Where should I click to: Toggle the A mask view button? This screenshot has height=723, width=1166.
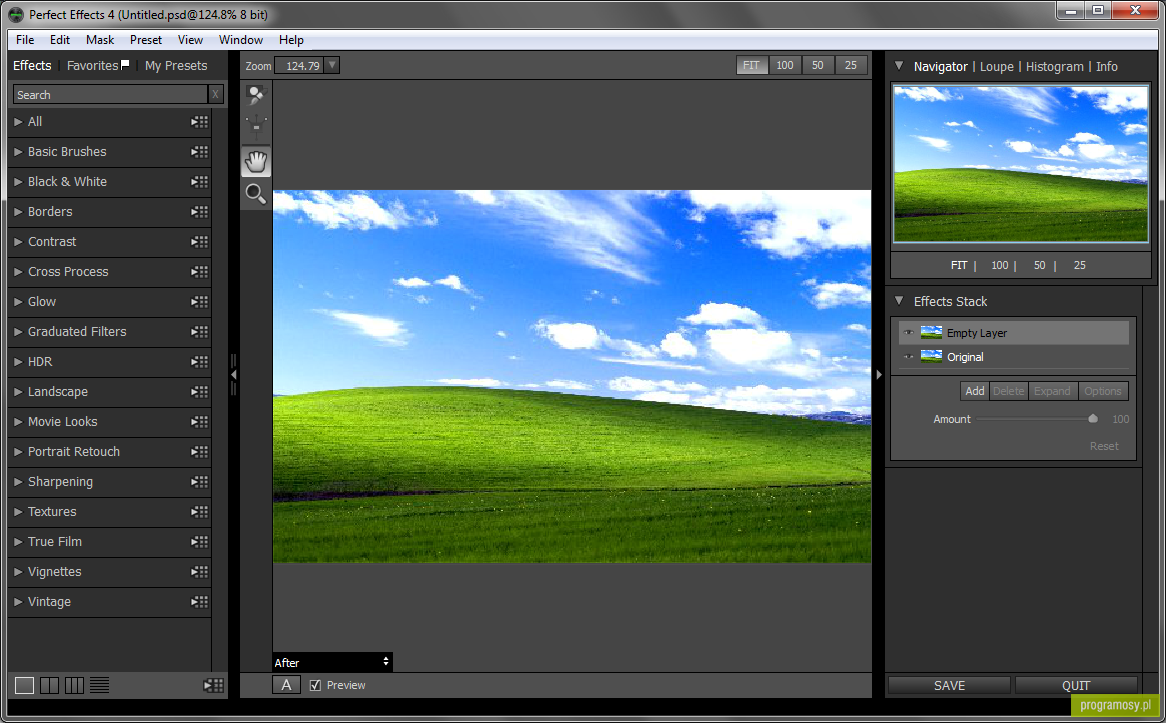click(x=286, y=685)
